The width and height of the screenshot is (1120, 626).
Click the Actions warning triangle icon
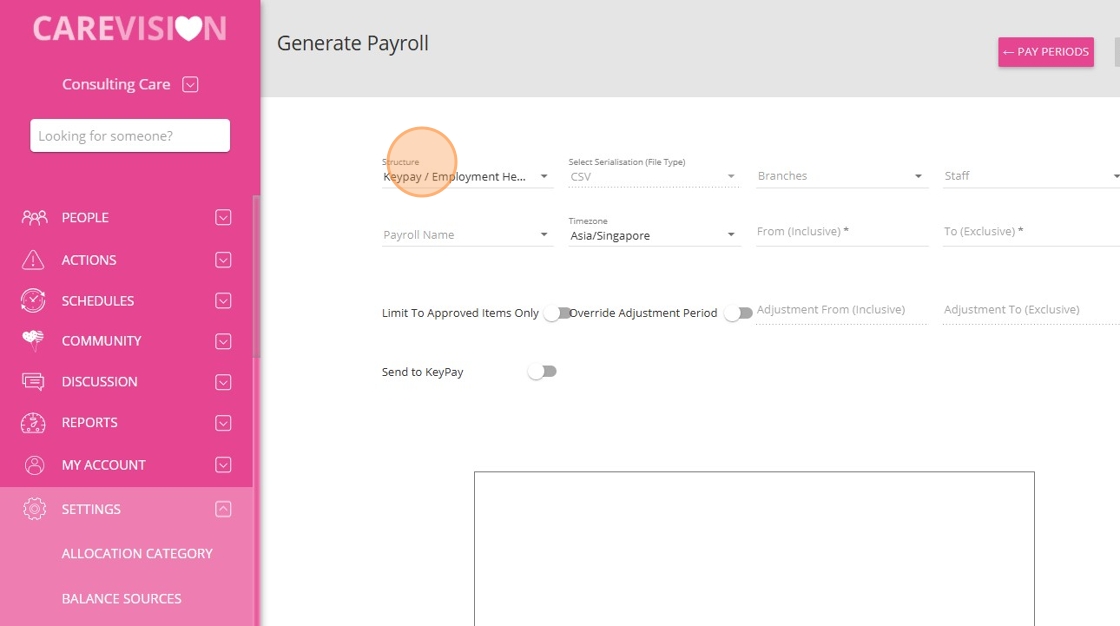[33, 260]
